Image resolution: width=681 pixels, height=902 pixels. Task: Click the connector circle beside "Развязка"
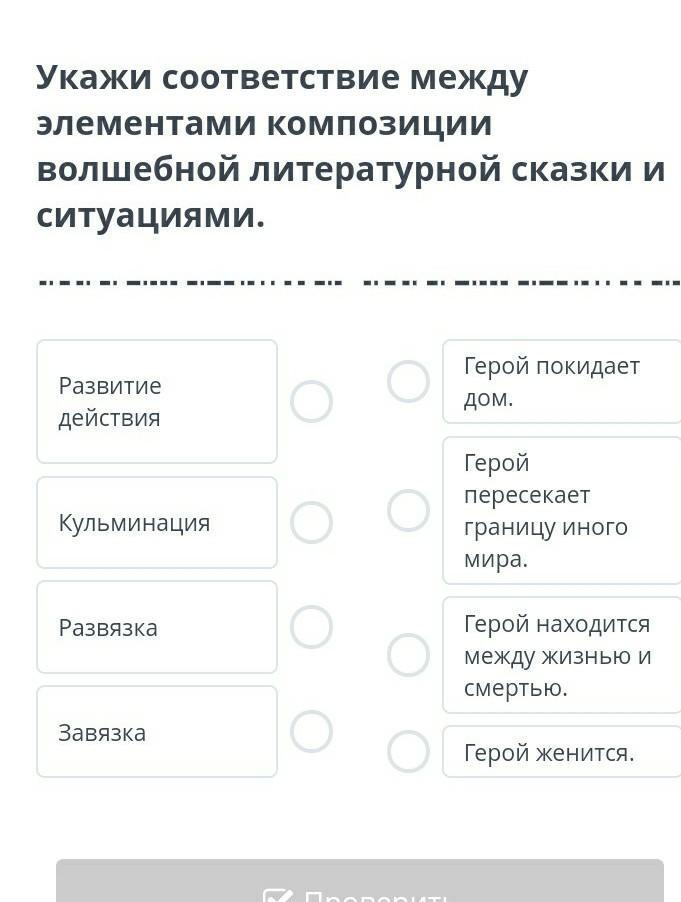tap(311, 627)
